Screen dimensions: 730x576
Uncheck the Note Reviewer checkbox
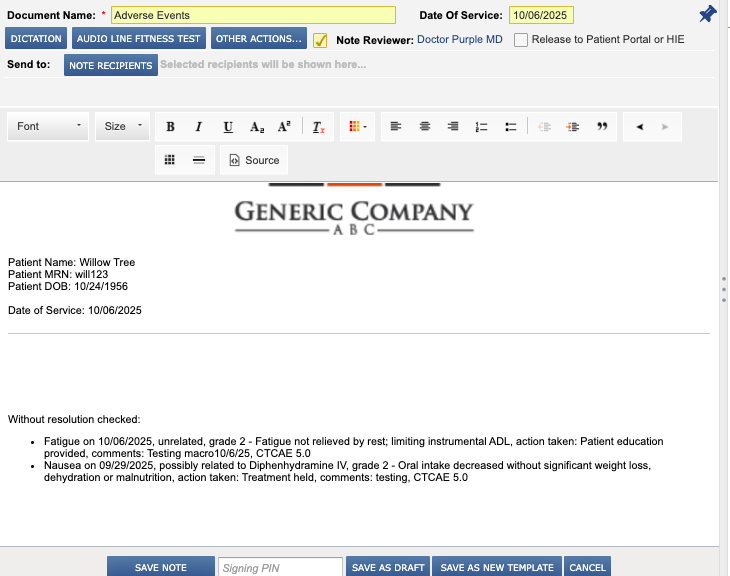pyautogui.click(x=320, y=40)
